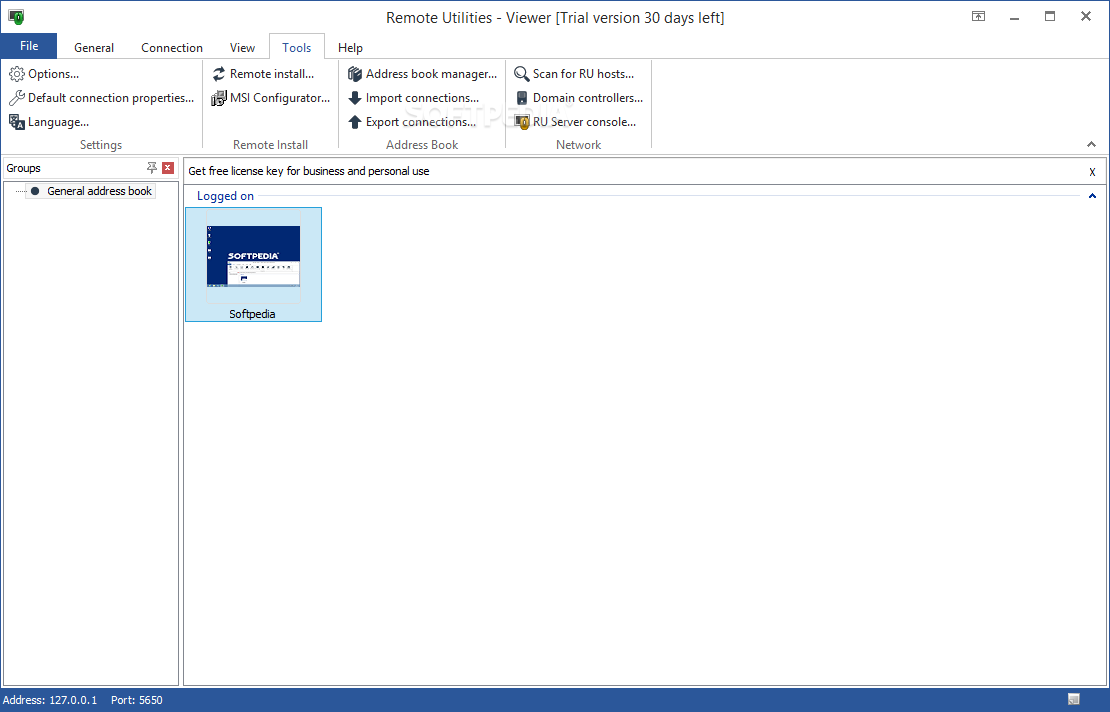The height and width of the screenshot is (712, 1110).
Task: Open Options gear icon in Settings
Action: coord(16,74)
